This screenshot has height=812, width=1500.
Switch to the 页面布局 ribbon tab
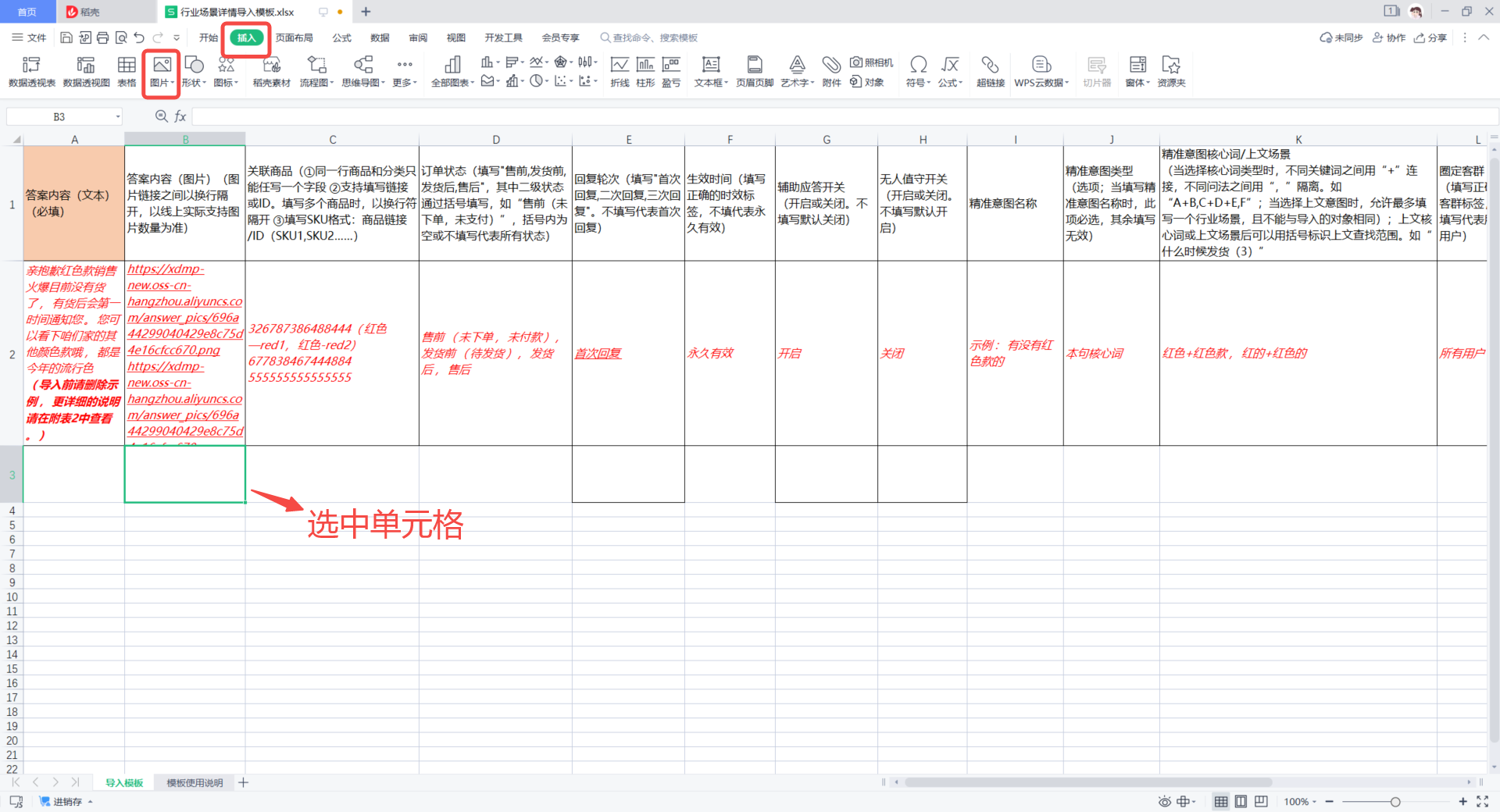point(295,37)
